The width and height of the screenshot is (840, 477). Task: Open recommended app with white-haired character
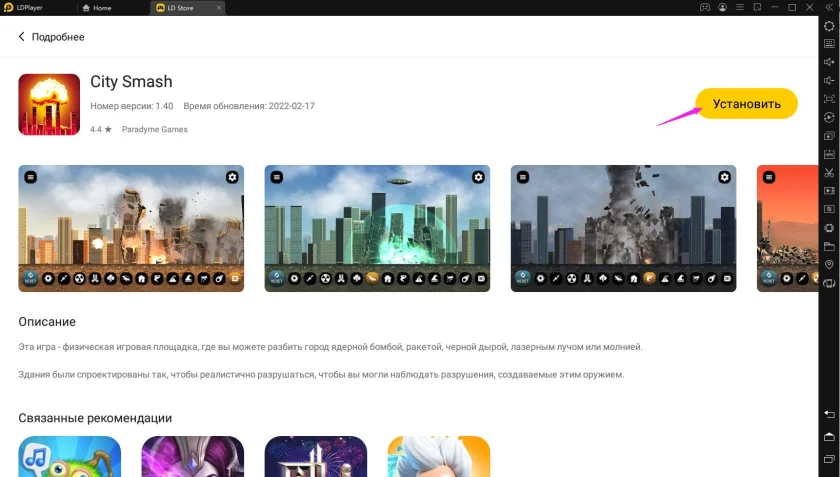click(439, 456)
